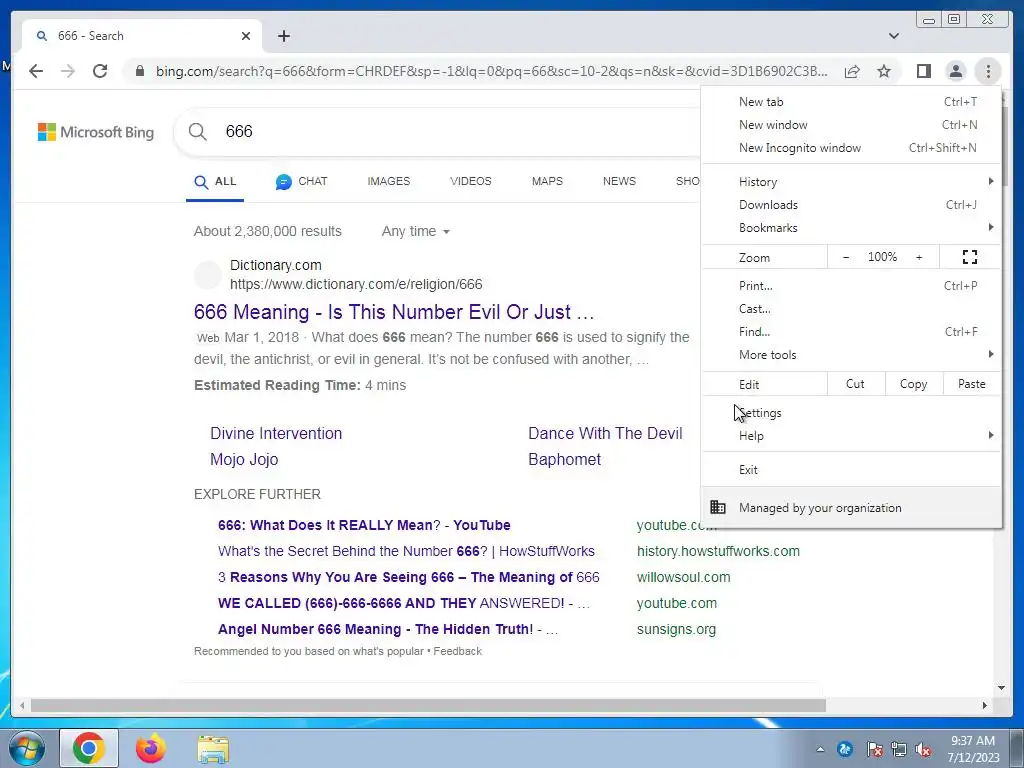Click the Cut button in Edit row

coord(856,384)
